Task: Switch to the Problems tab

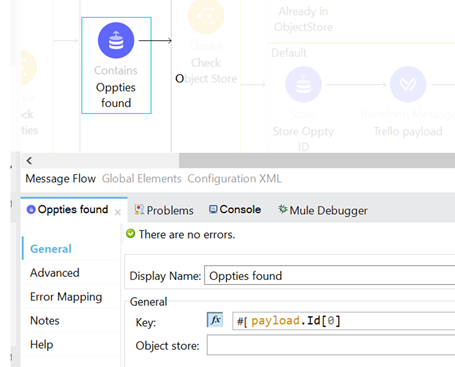Action: pyautogui.click(x=164, y=210)
